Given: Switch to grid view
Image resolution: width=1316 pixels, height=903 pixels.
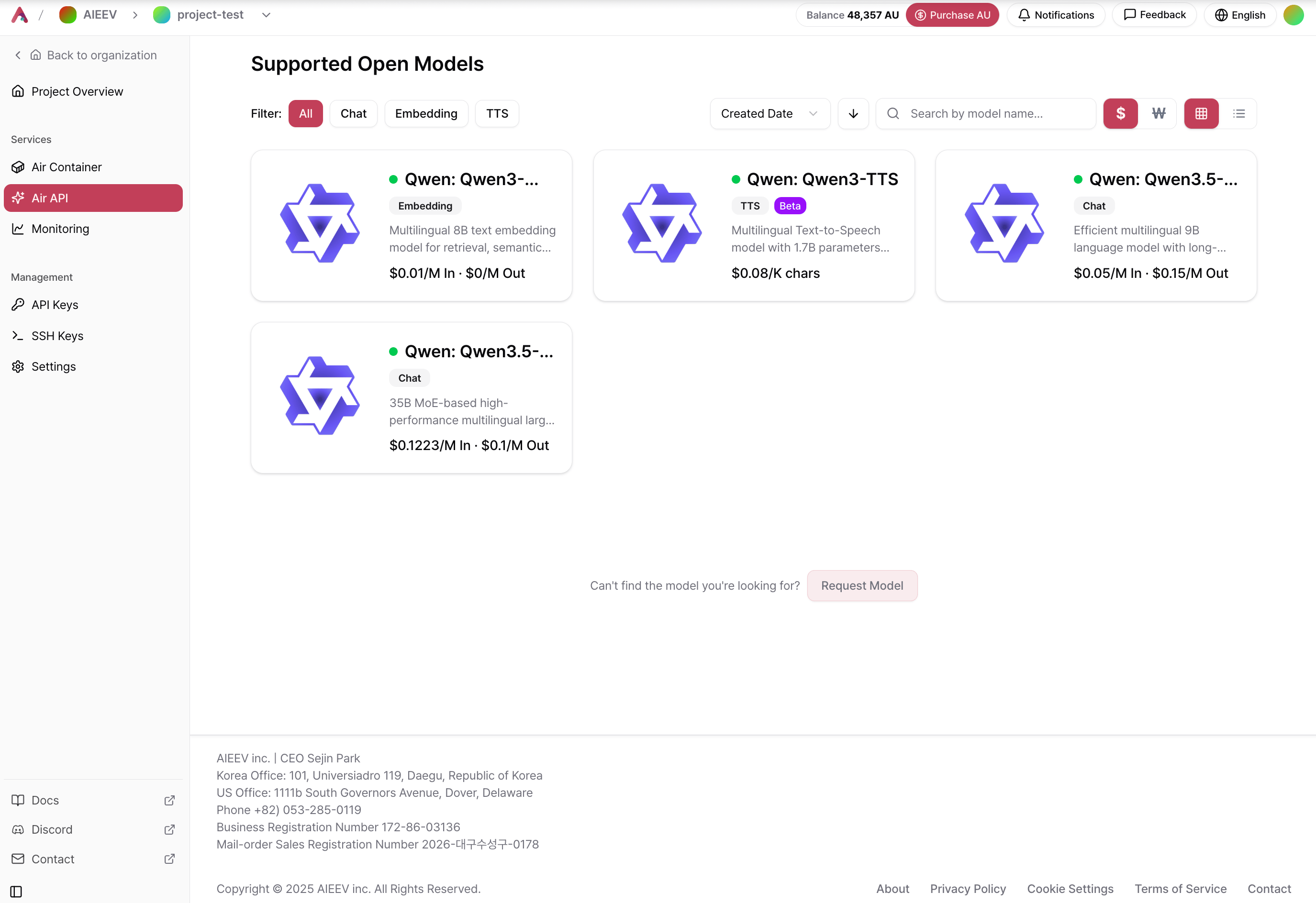Looking at the screenshot, I should click(1202, 114).
